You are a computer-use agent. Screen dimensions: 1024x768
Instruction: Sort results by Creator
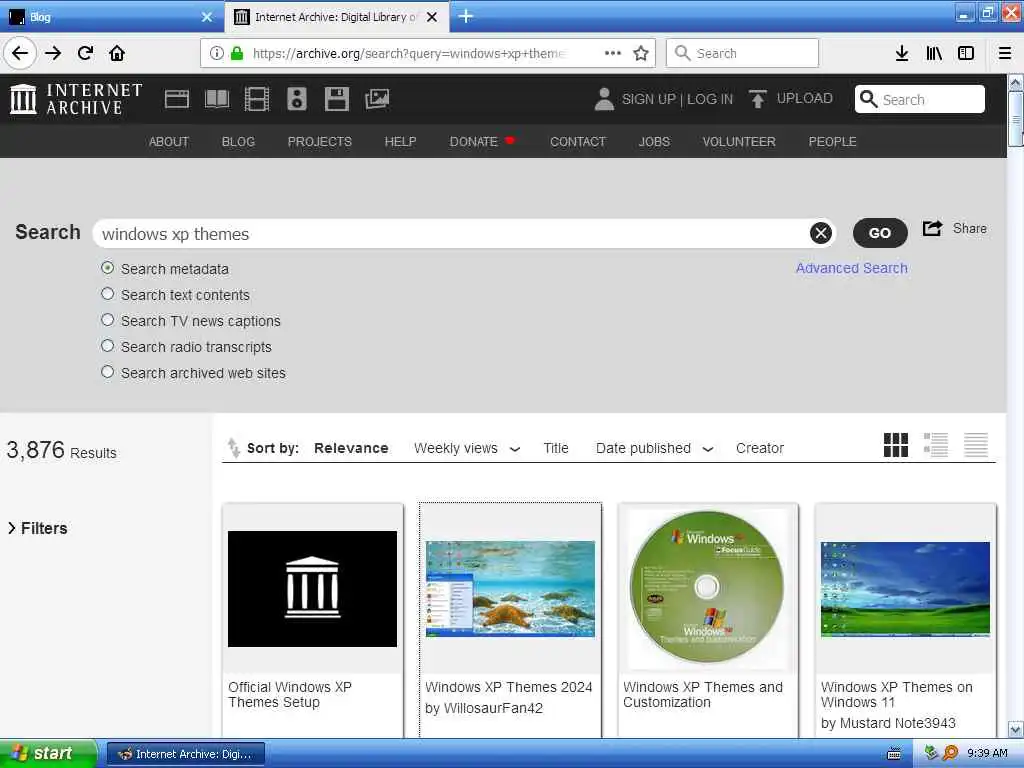tap(760, 449)
